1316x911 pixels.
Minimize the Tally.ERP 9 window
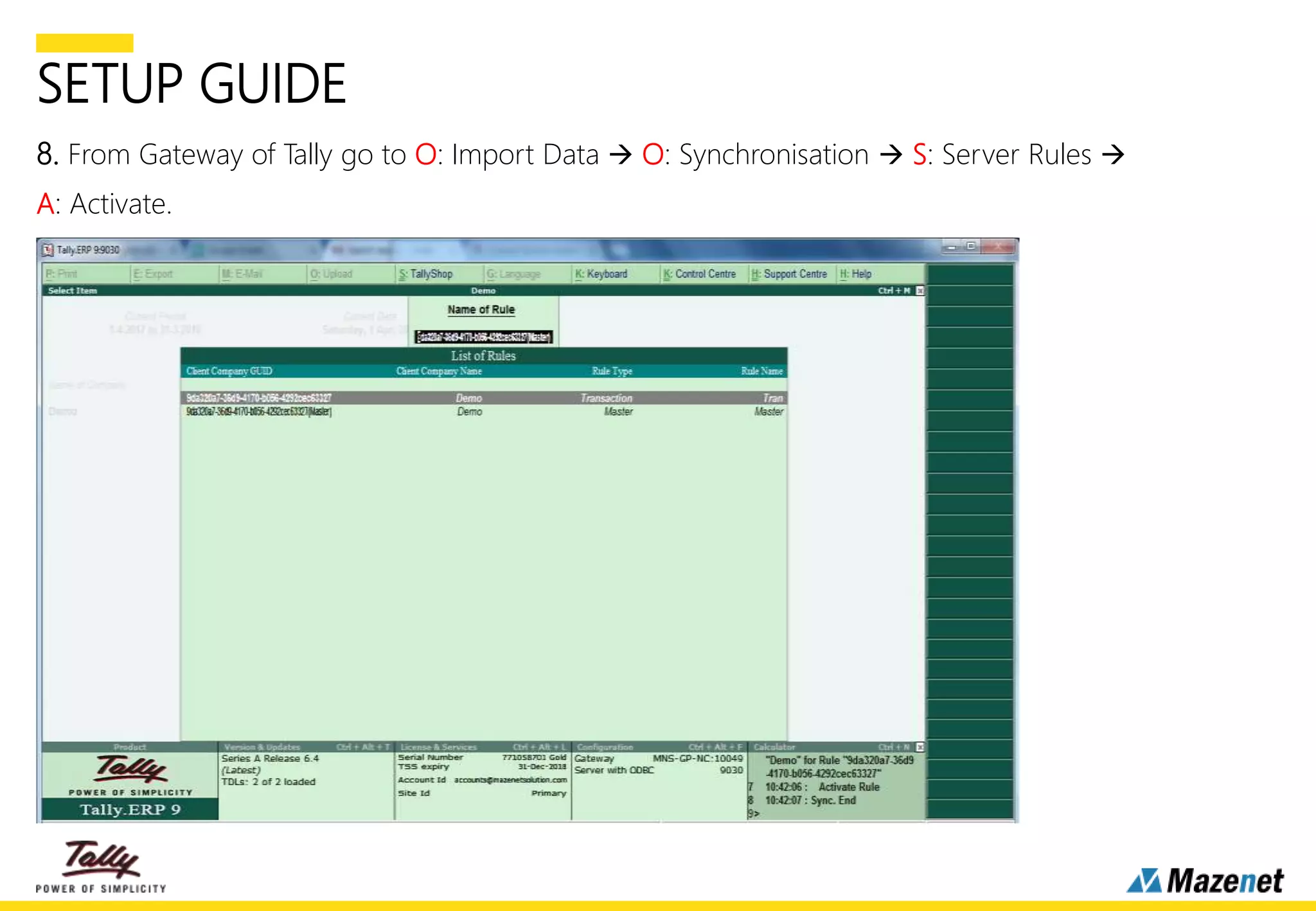pyautogui.click(x=952, y=247)
